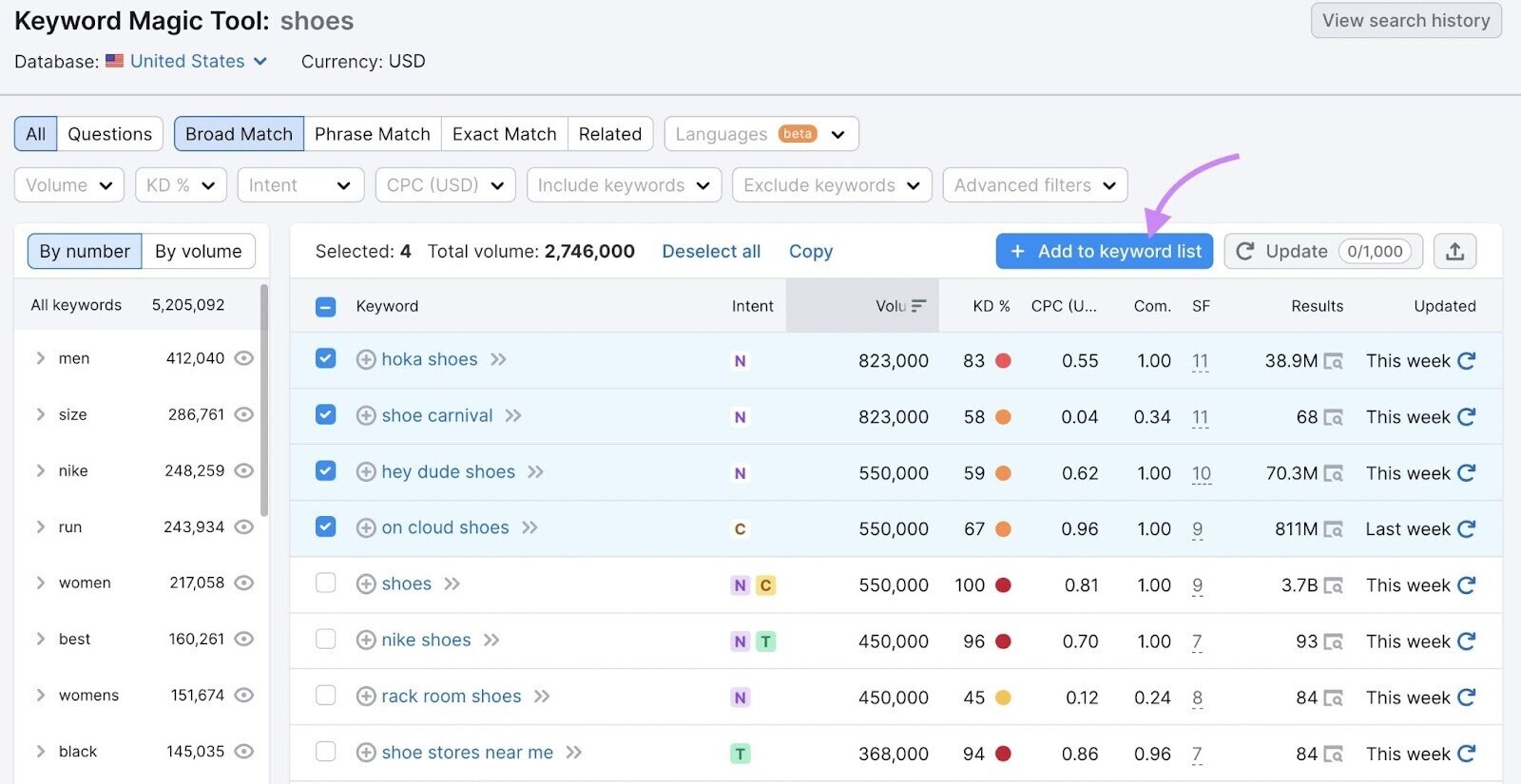Open the Languages beta dropdown

(761, 134)
